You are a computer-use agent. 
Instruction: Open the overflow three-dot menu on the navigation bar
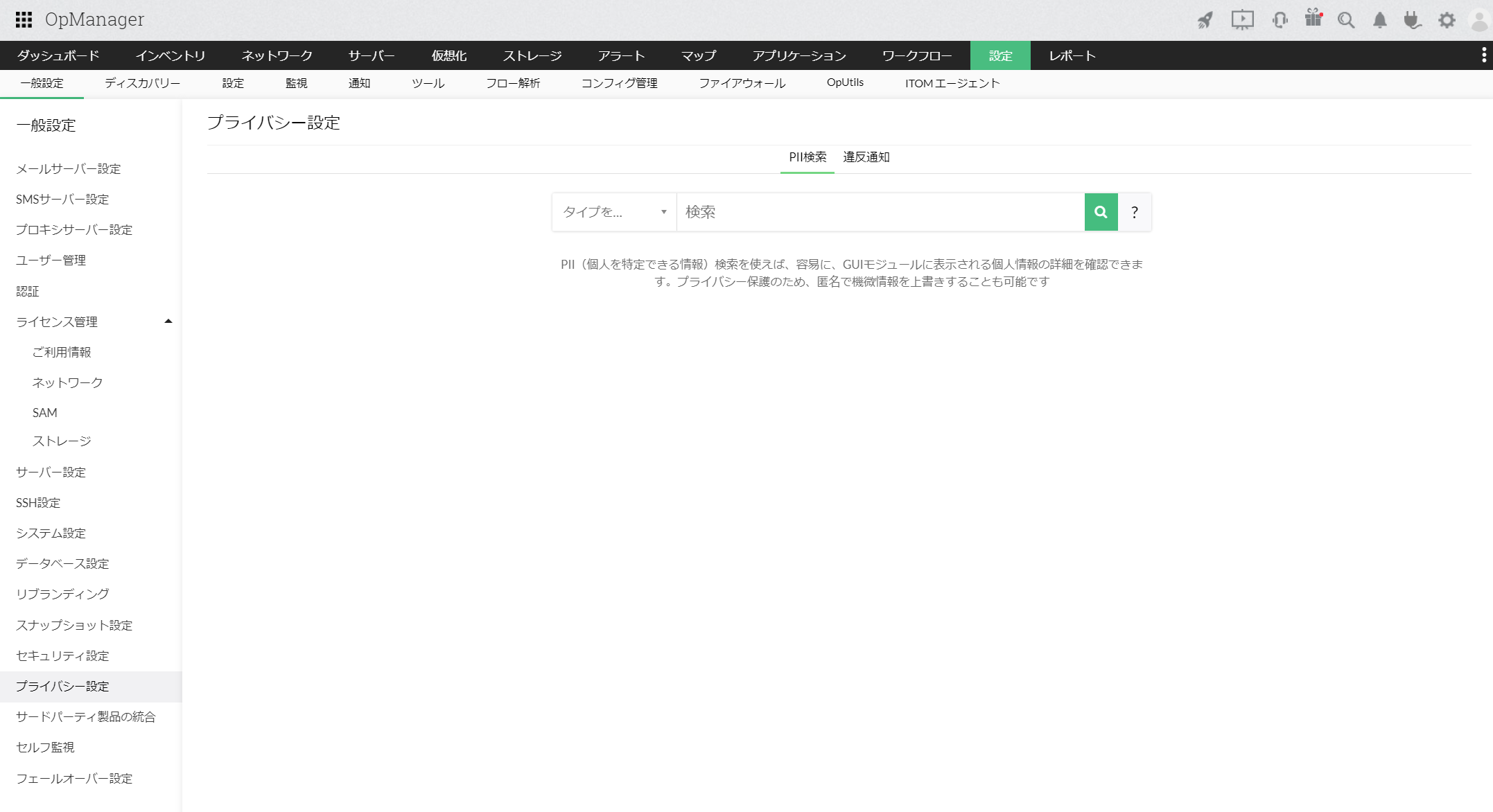tap(1483, 55)
